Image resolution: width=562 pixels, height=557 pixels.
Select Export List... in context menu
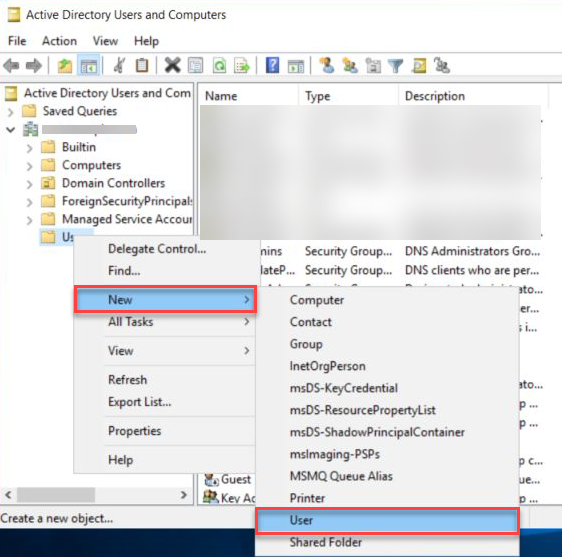pos(165,402)
